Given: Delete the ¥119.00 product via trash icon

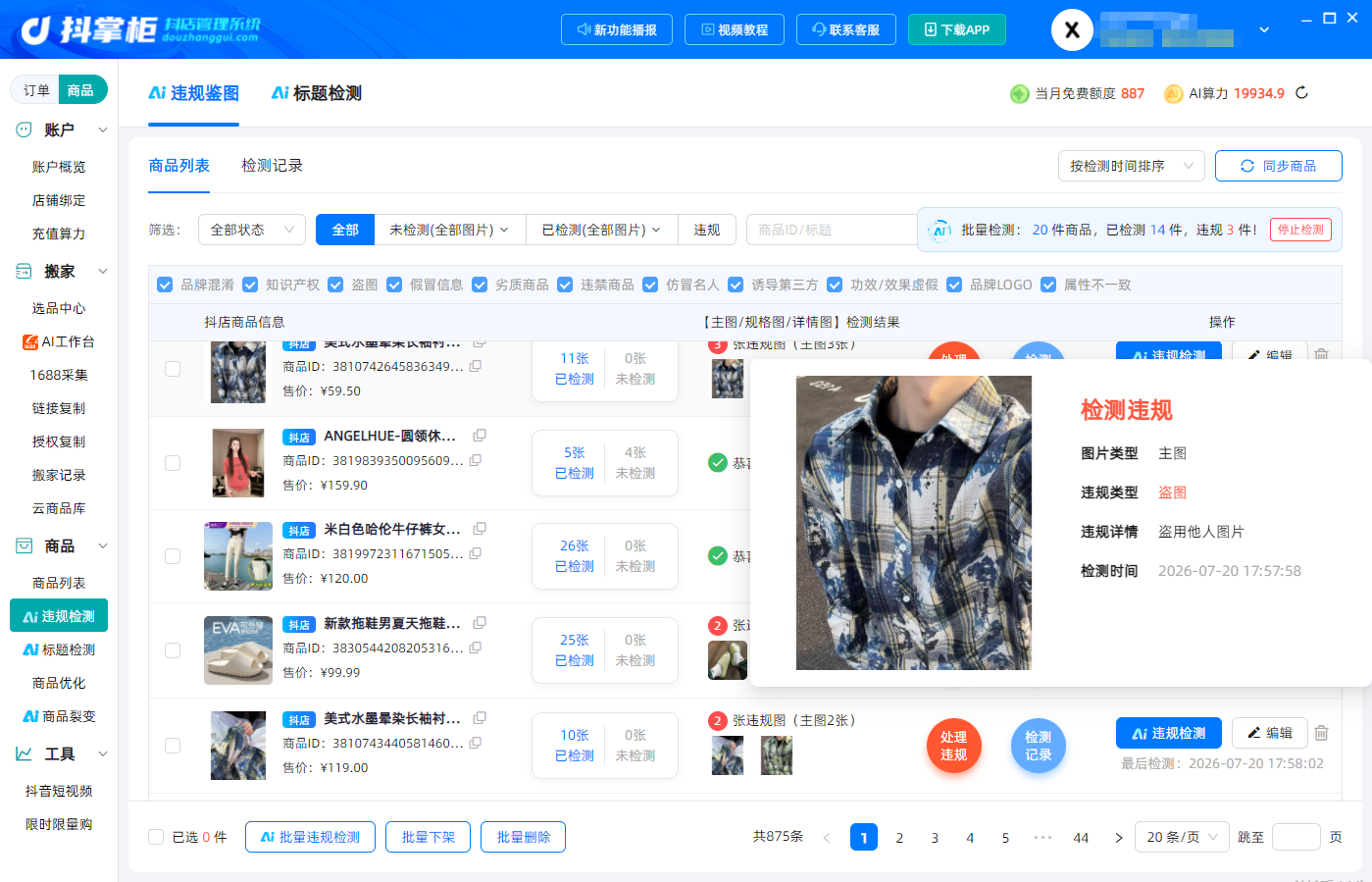Looking at the screenshot, I should tap(1321, 733).
